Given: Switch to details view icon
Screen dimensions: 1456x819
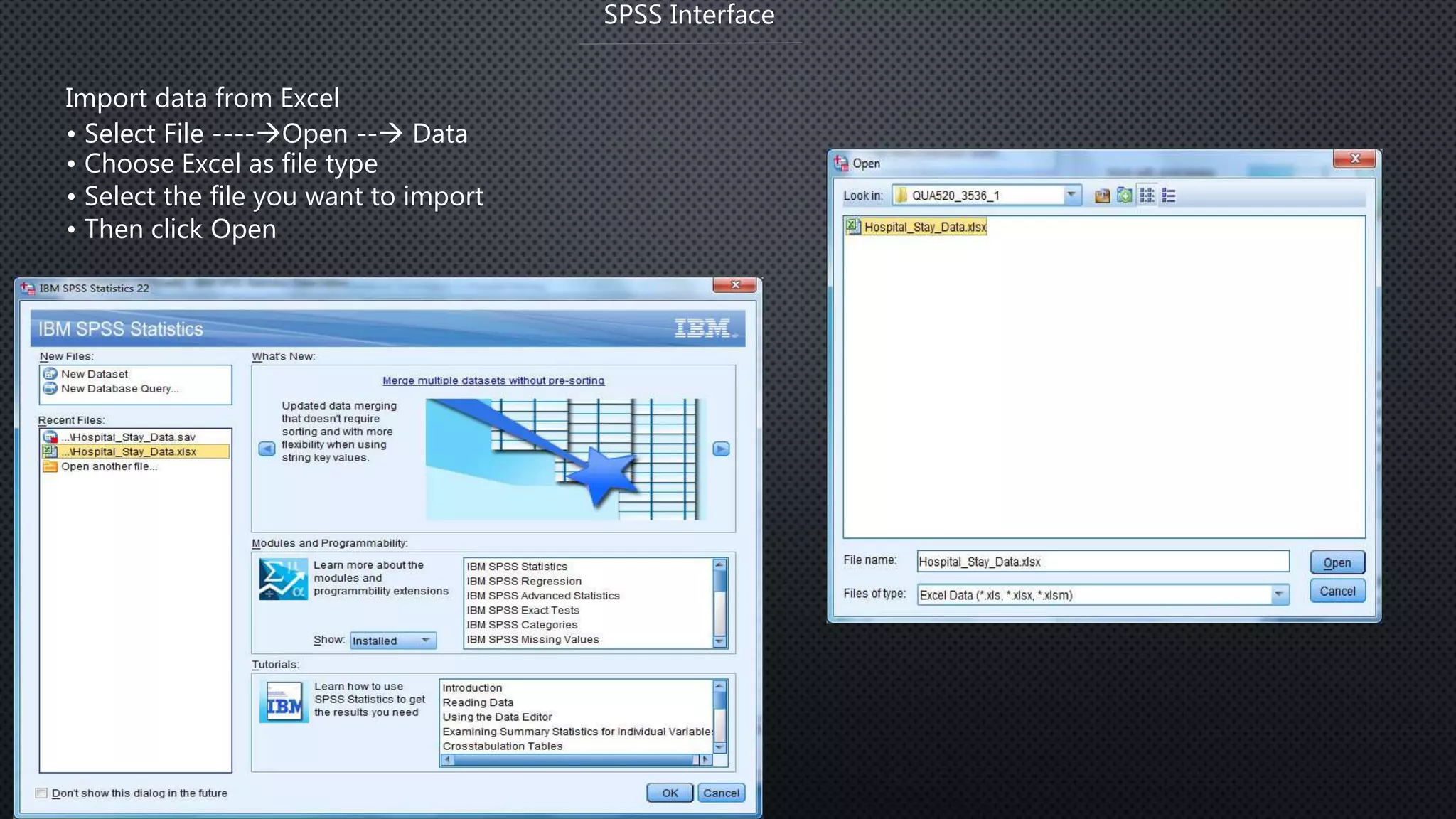Looking at the screenshot, I should [x=1169, y=196].
